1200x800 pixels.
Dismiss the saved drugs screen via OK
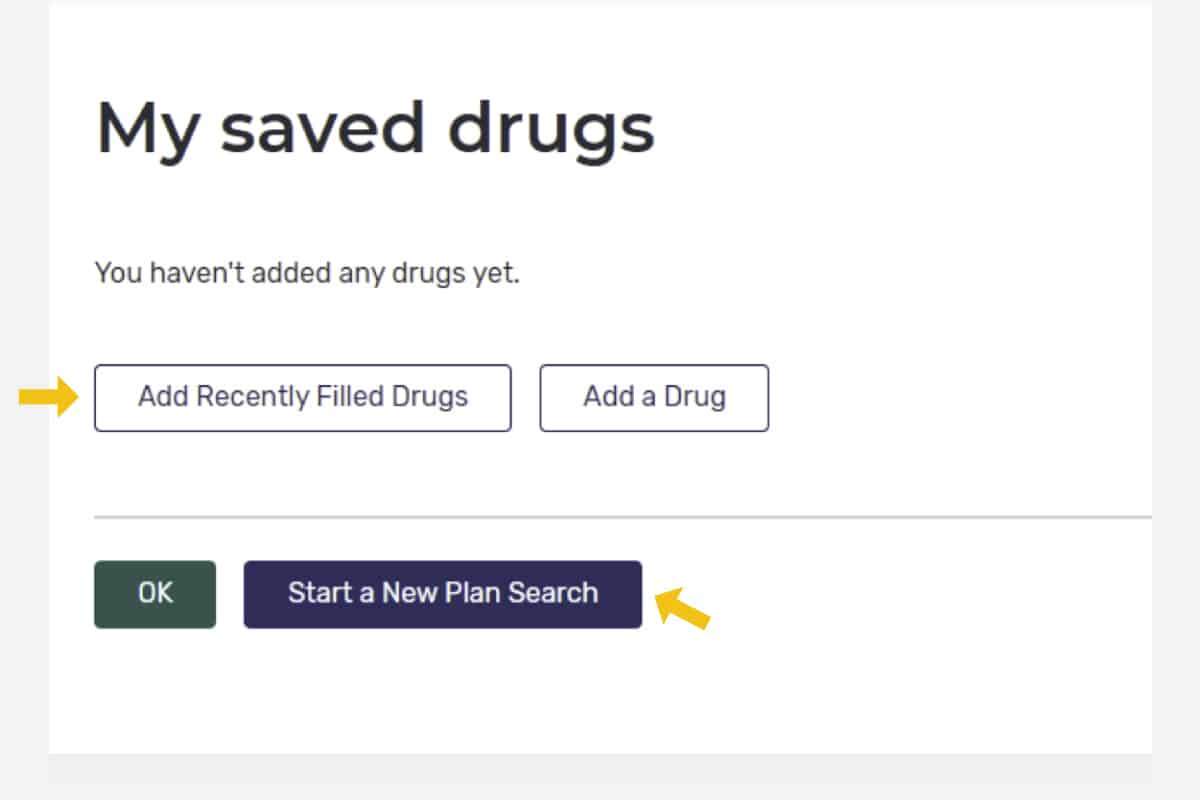(154, 593)
